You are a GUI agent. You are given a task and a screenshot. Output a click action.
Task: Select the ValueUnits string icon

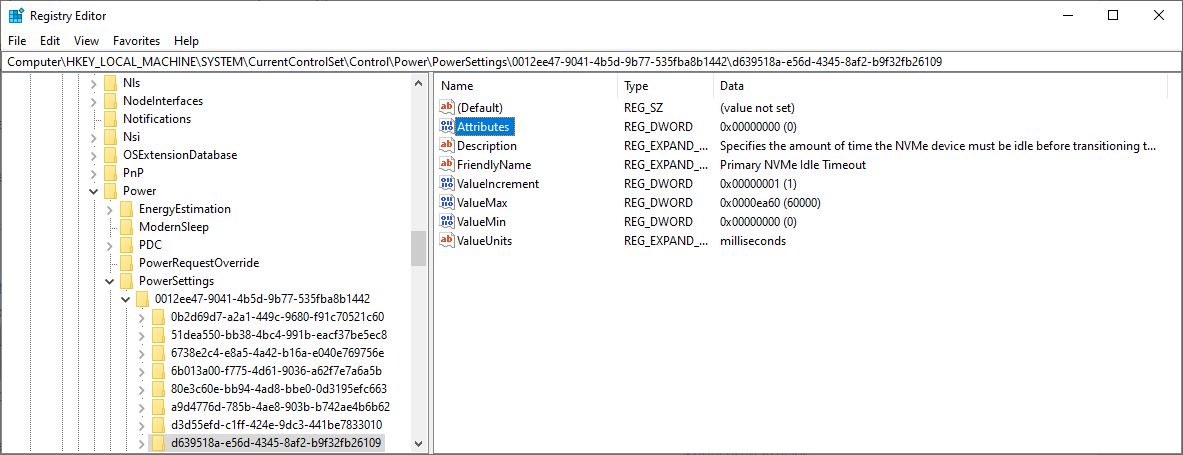pyautogui.click(x=447, y=241)
